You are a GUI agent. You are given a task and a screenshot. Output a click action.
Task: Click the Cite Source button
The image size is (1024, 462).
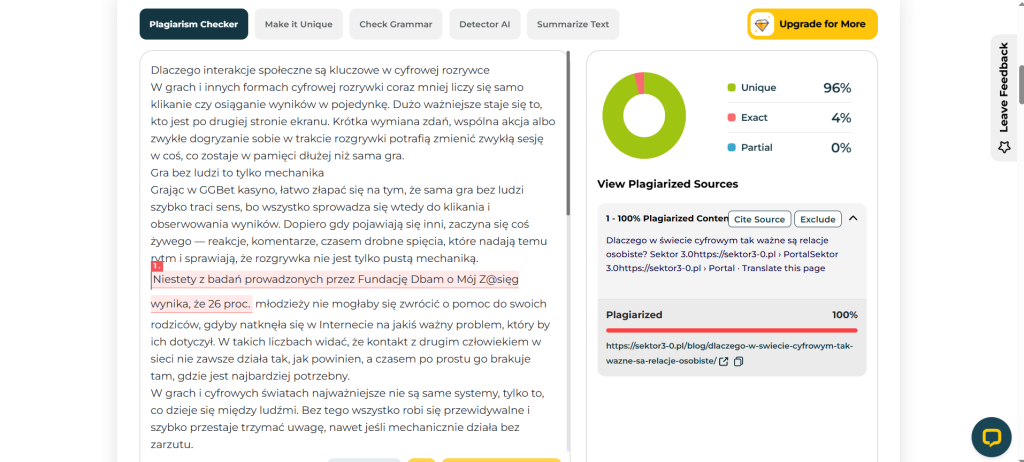760,219
